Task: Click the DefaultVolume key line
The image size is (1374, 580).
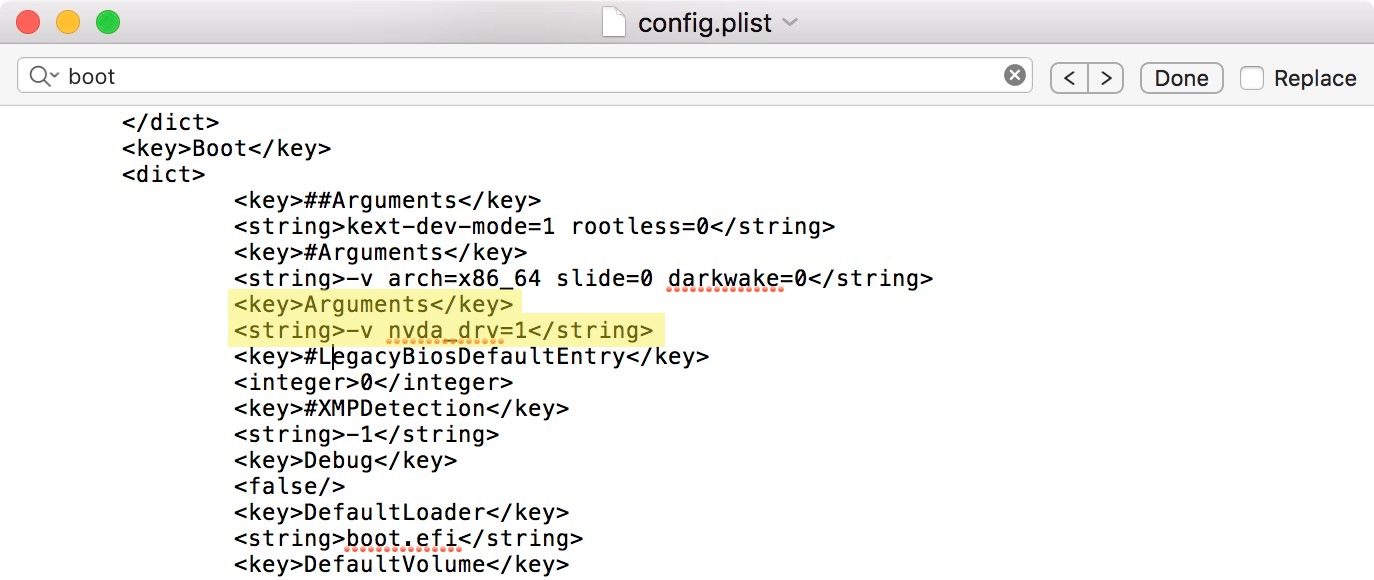Action: (x=401, y=564)
